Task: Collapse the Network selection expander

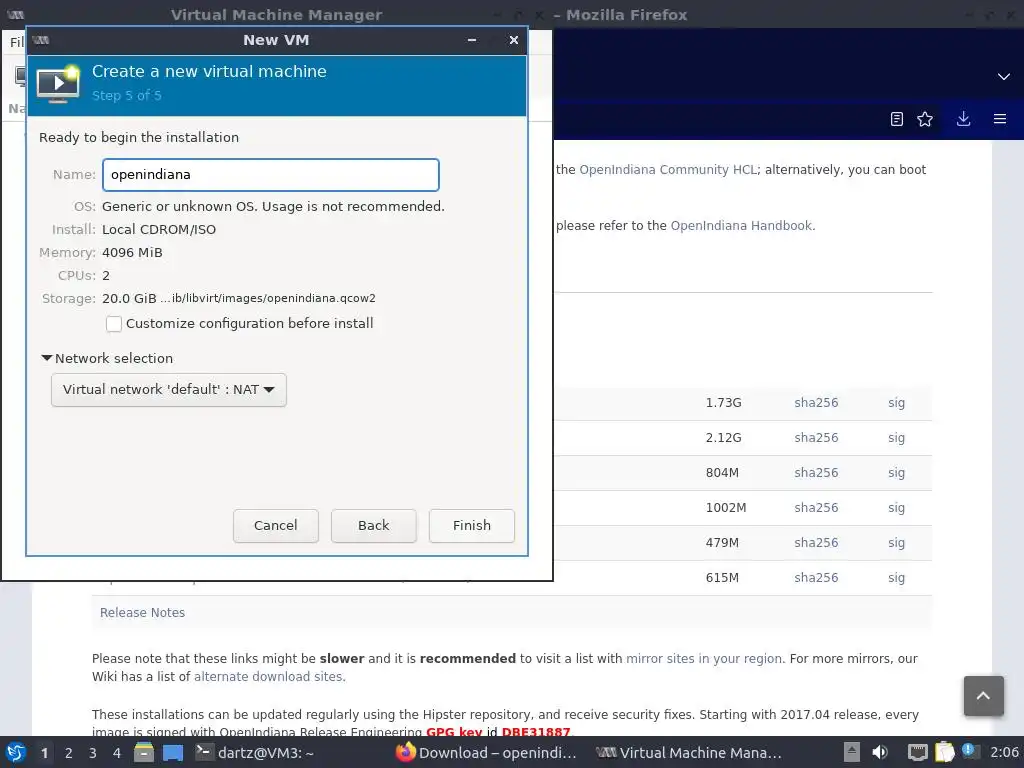Action: pos(46,359)
